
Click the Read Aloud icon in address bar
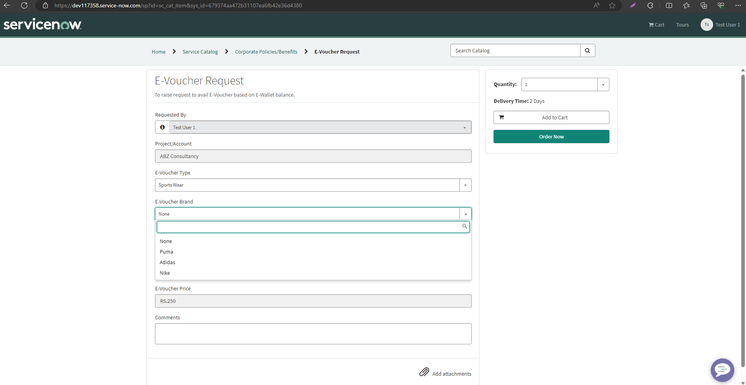coord(597,6)
